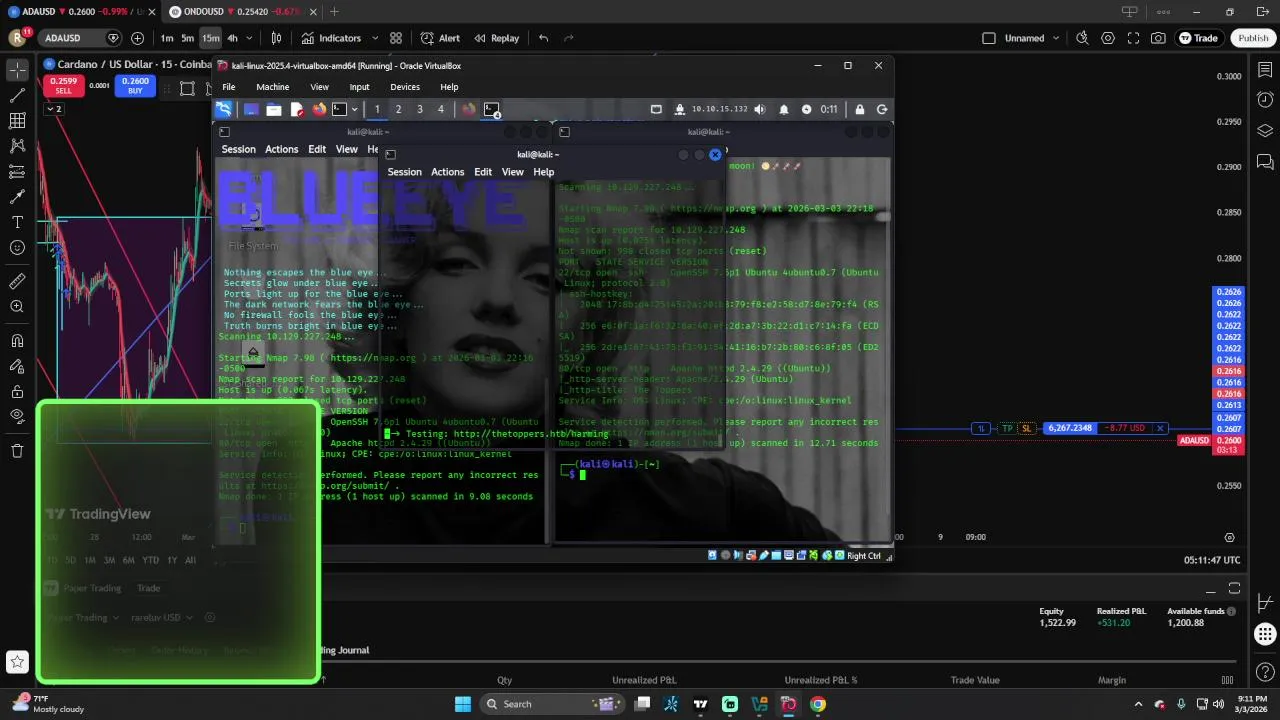This screenshot has width=1280, height=720.
Task: Open the file manager folder in Kali panel
Action: [275, 109]
